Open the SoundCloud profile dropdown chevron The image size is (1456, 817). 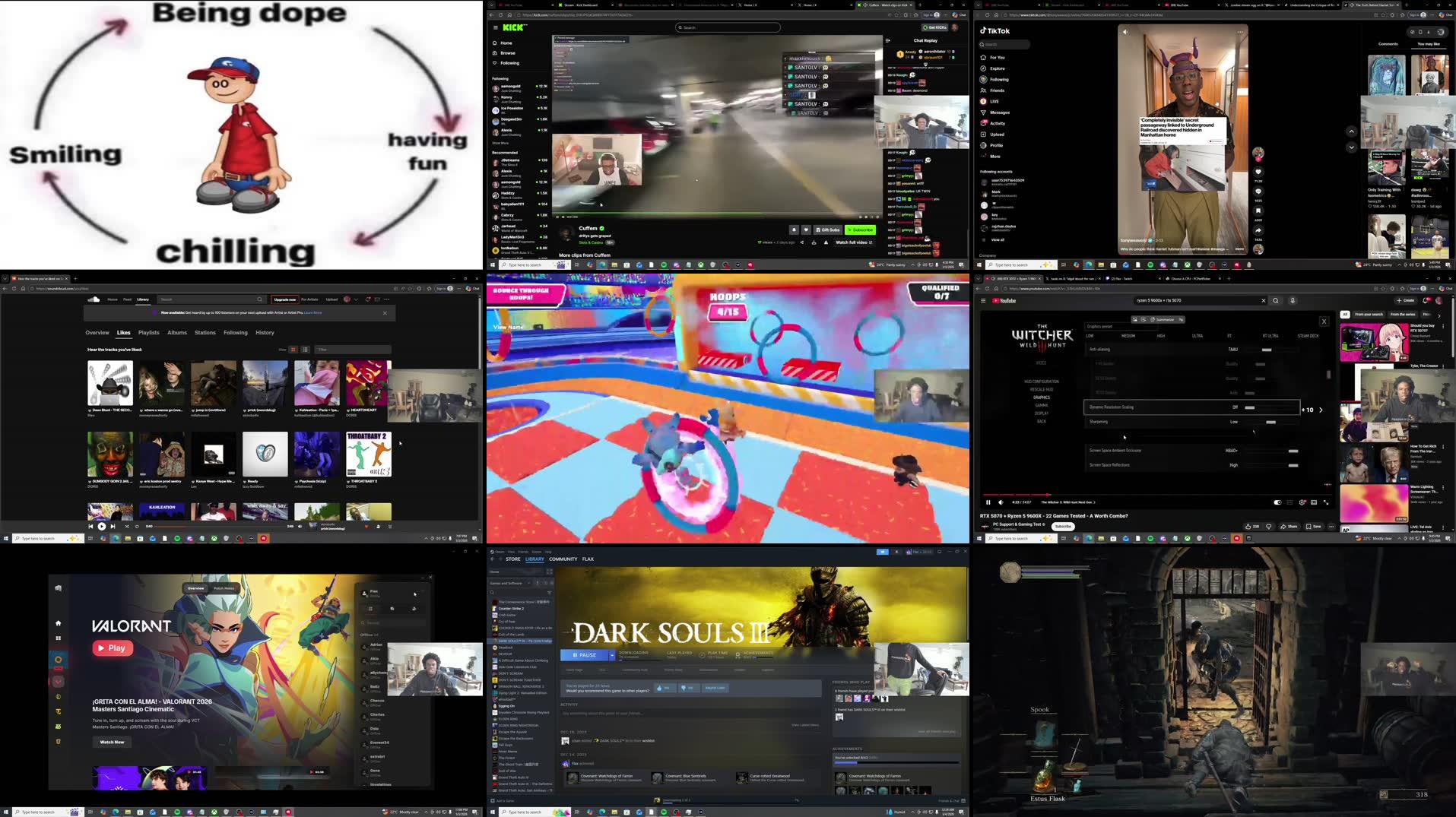(x=356, y=299)
